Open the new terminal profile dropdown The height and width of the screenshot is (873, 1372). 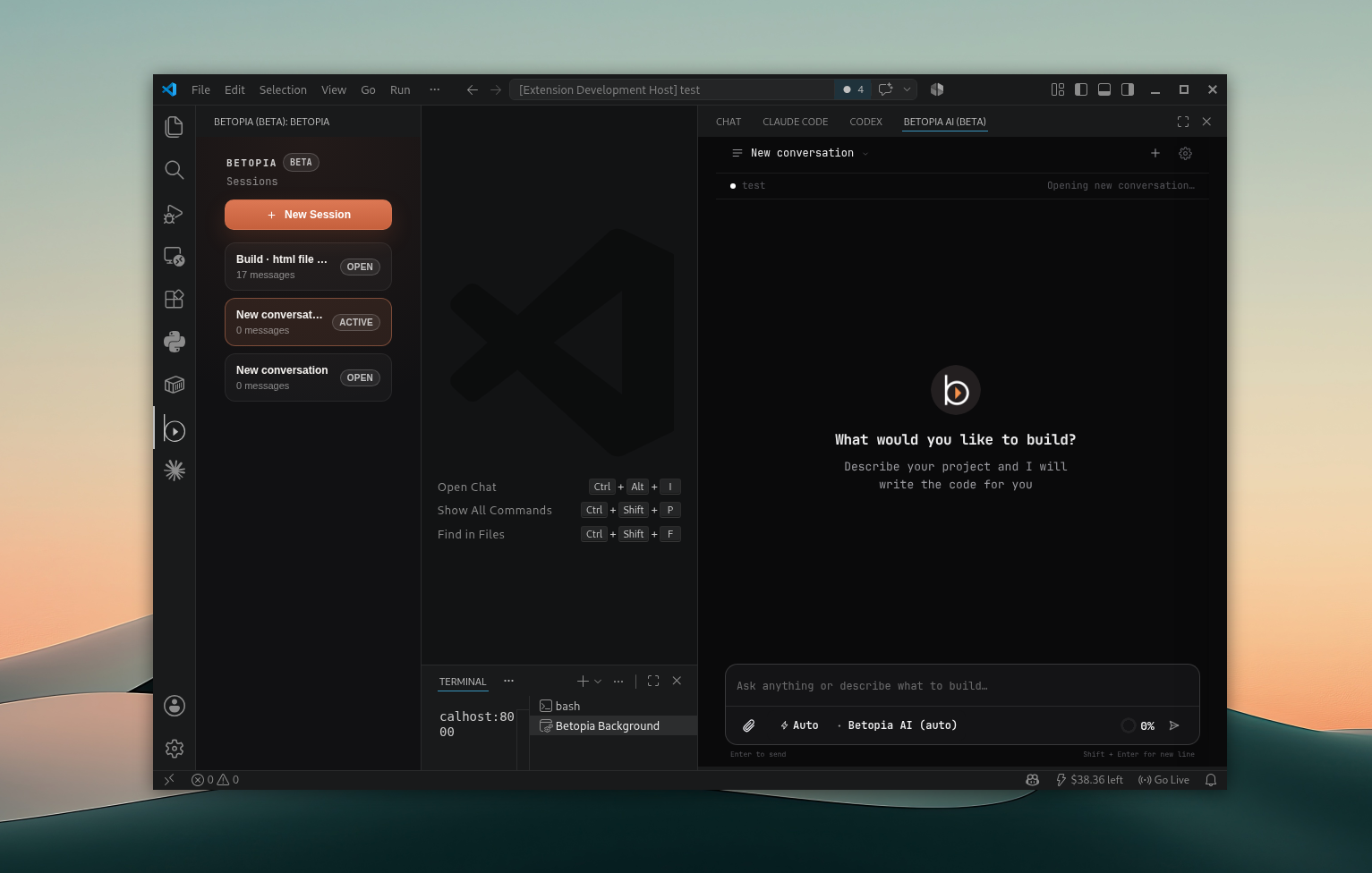pyautogui.click(x=598, y=681)
